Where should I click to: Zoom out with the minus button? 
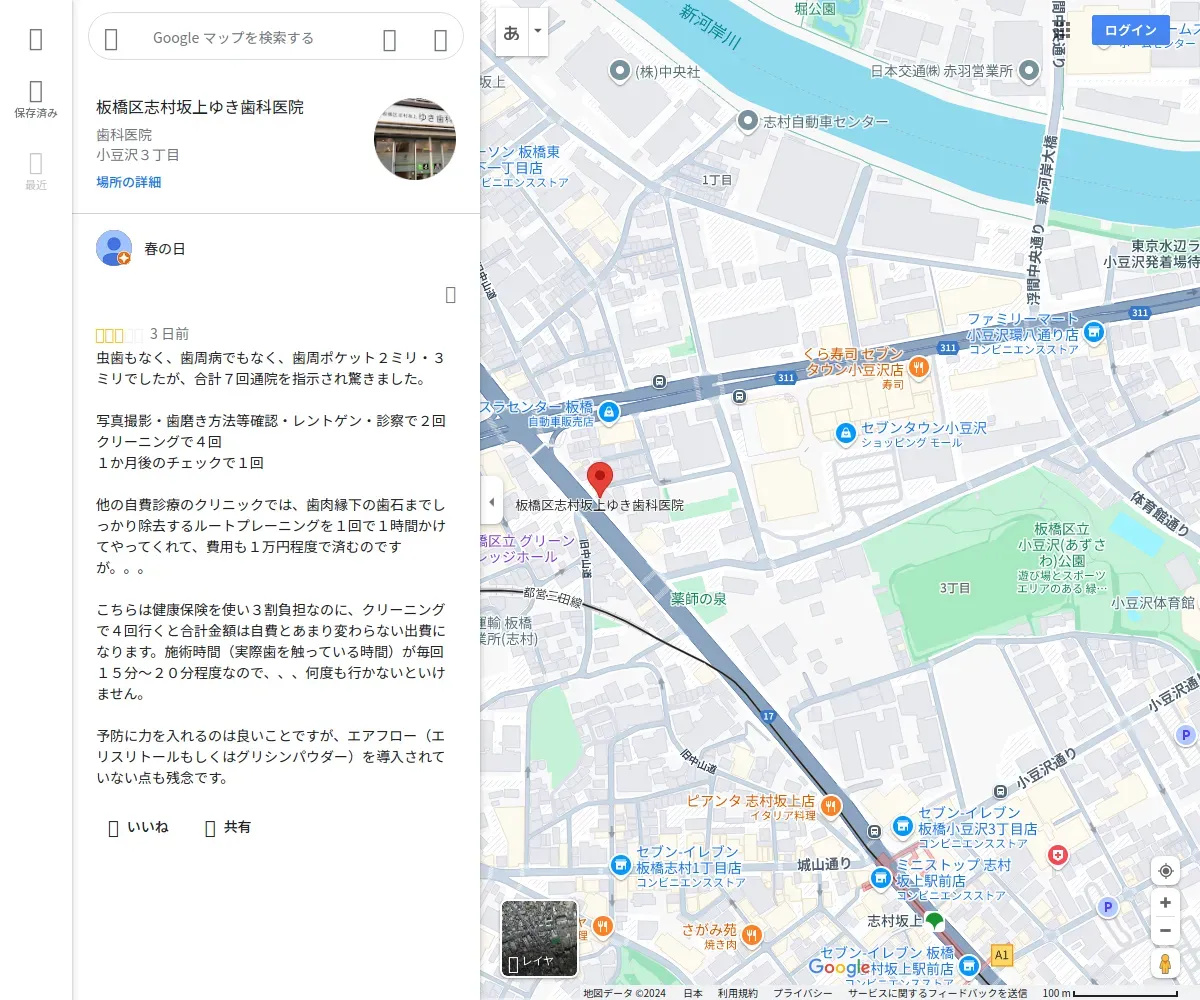(x=1165, y=931)
